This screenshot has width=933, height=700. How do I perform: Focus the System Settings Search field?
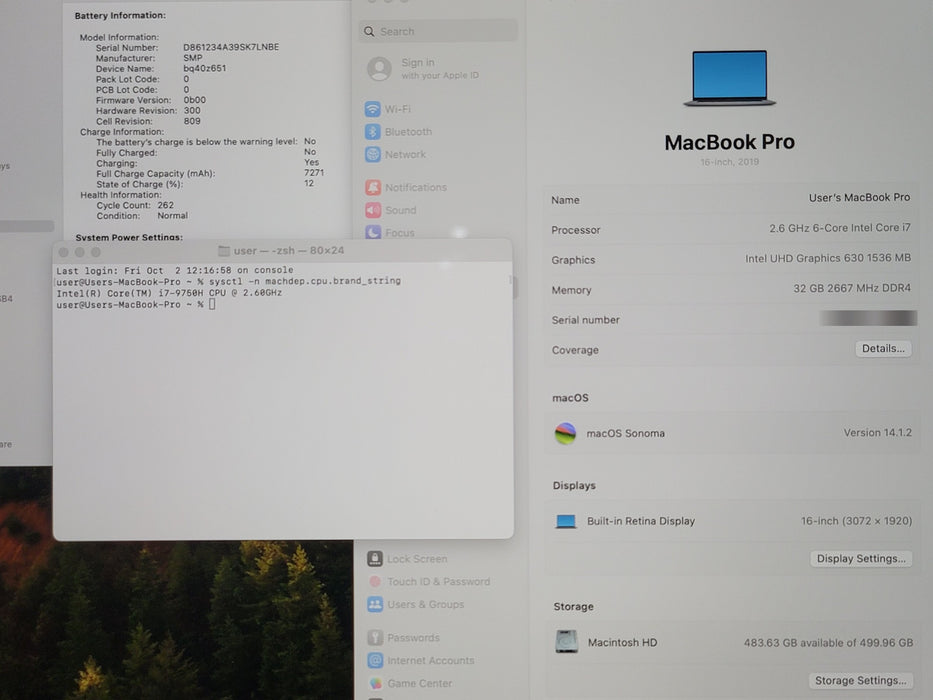438,31
